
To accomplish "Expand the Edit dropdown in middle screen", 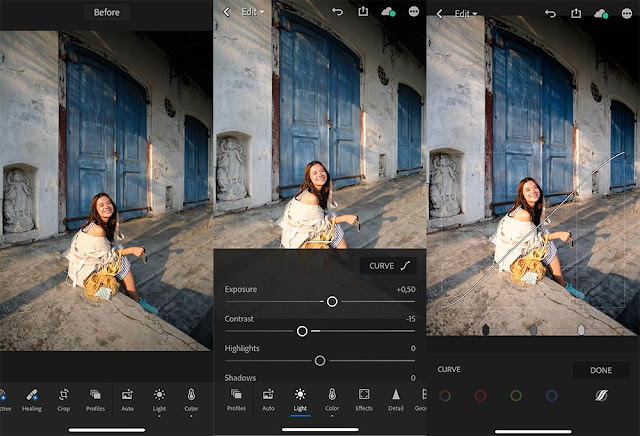I will [252, 12].
